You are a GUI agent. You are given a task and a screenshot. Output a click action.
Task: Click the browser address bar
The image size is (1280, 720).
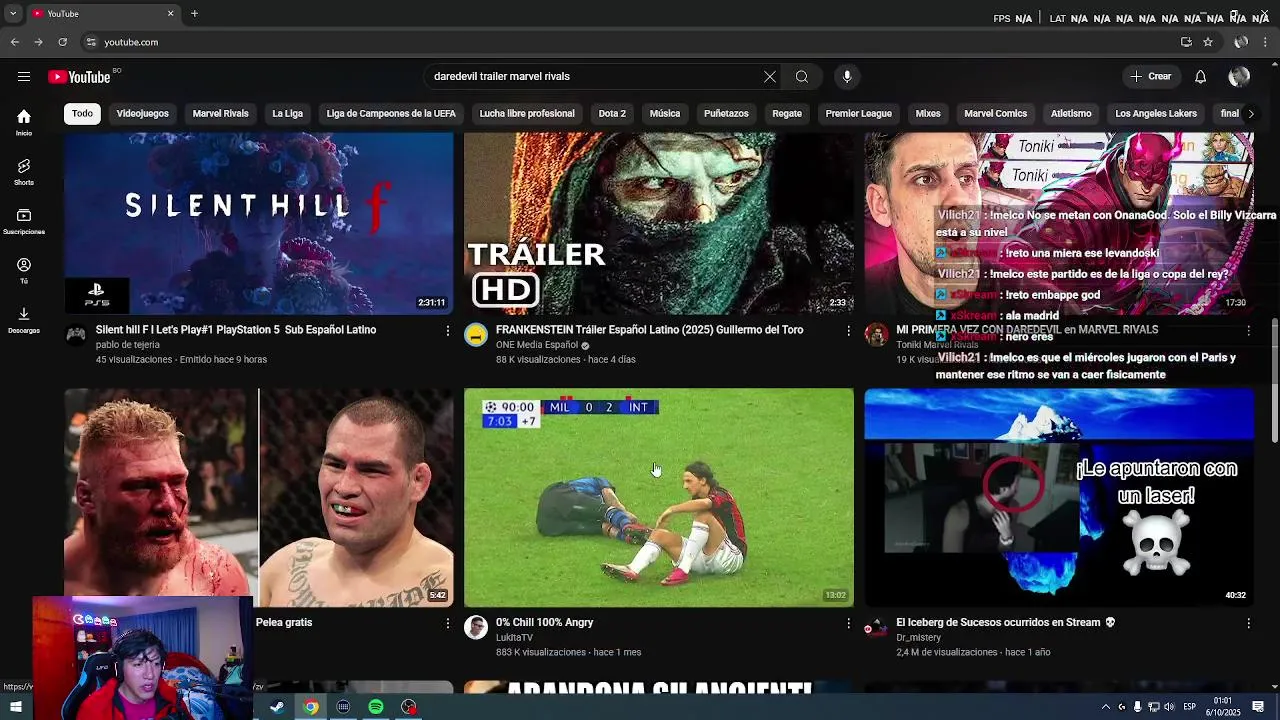(630, 42)
